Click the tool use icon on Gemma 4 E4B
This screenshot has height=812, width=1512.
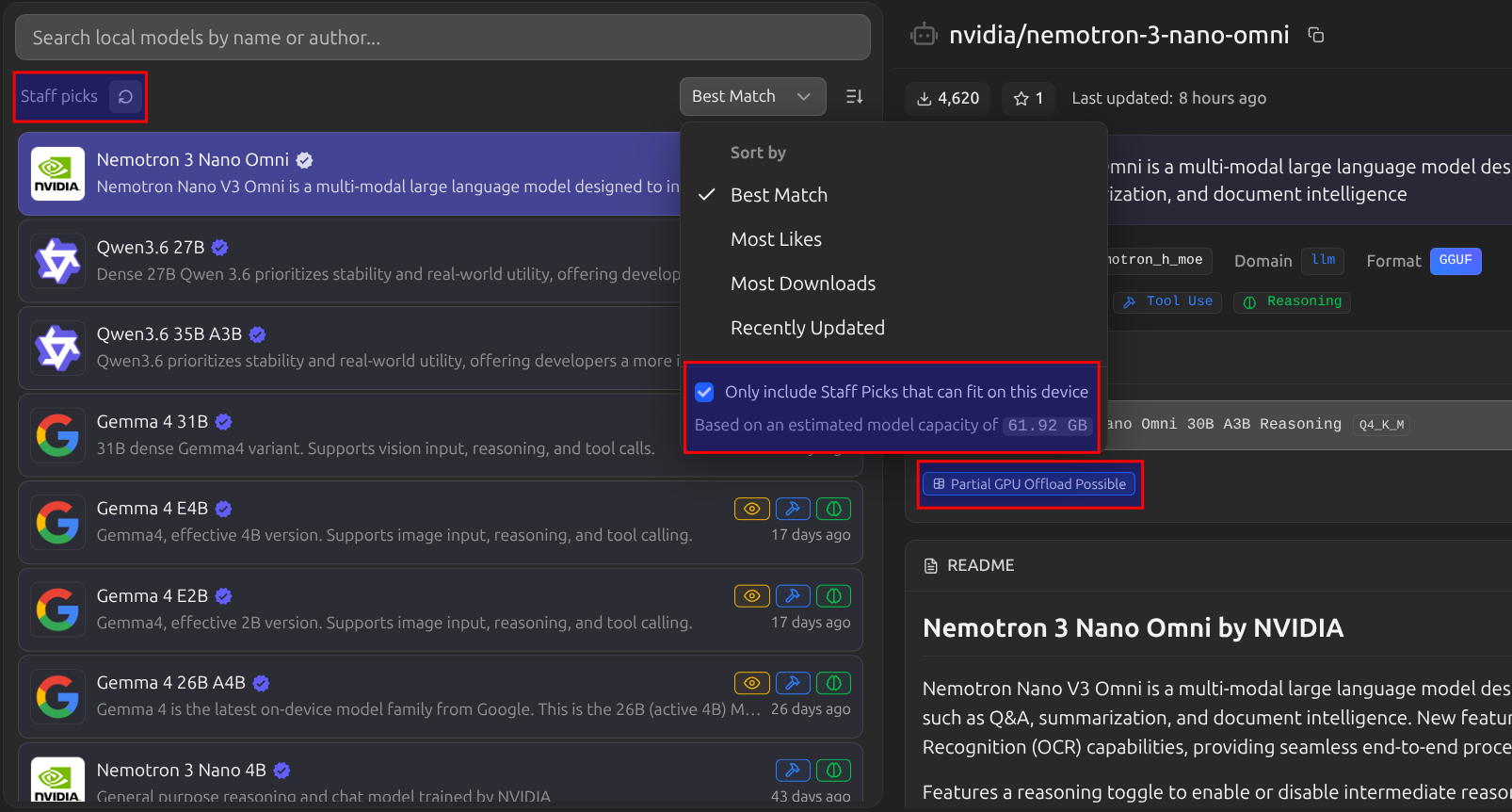(793, 509)
